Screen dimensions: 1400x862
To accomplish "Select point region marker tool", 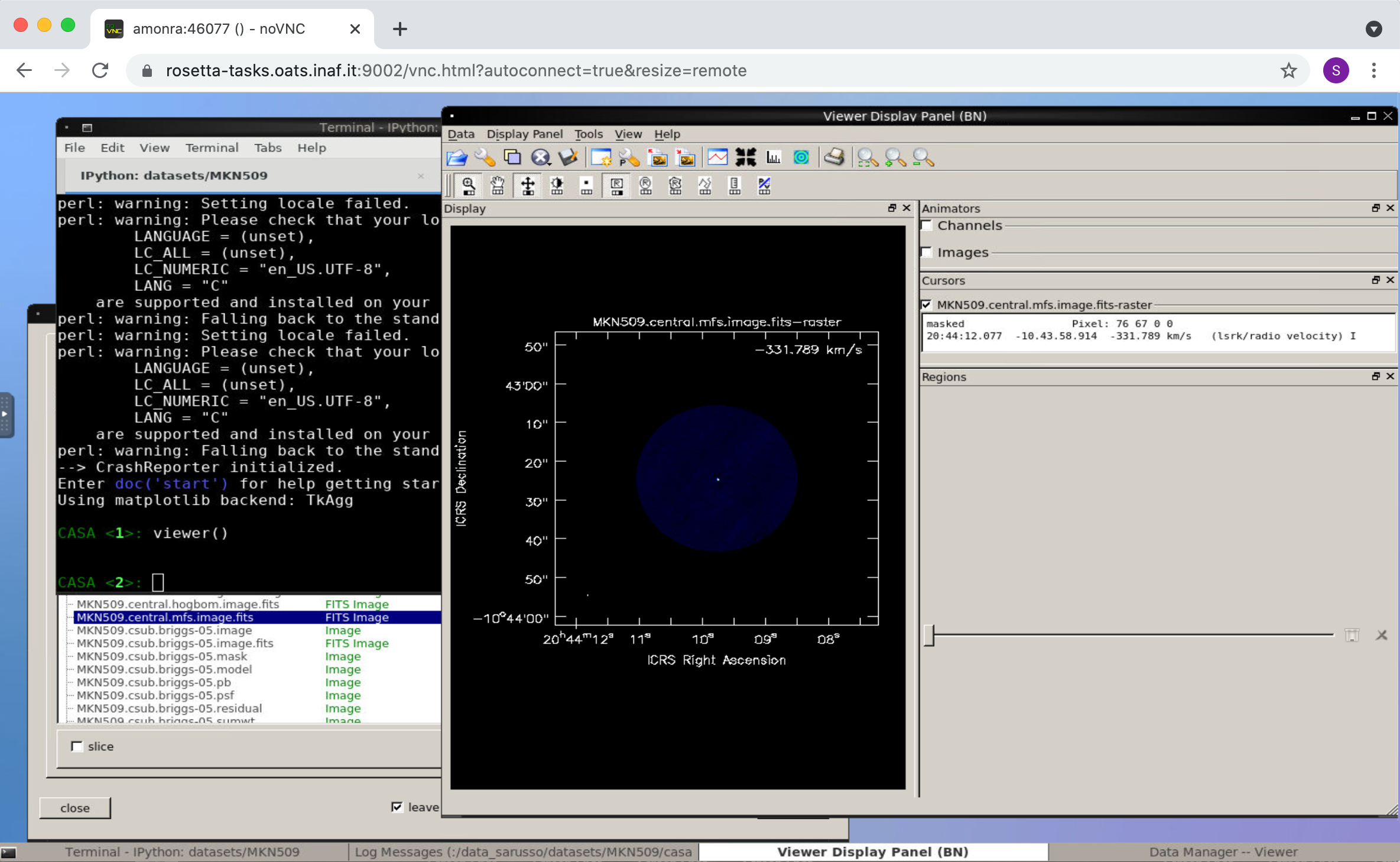I will coord(586,186).
